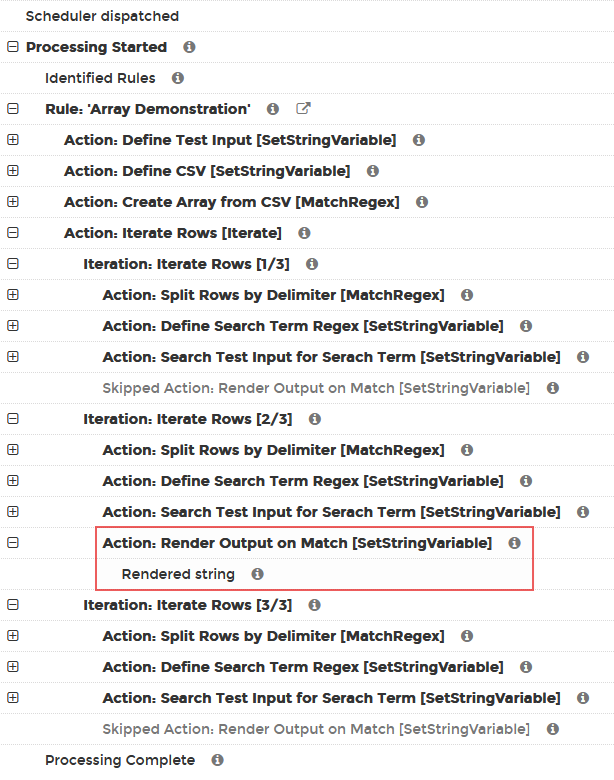The width and height of the screenshot is (614, 780).
Task: Expand Create Array from CSV action
Action: click(x=13, y=202)
